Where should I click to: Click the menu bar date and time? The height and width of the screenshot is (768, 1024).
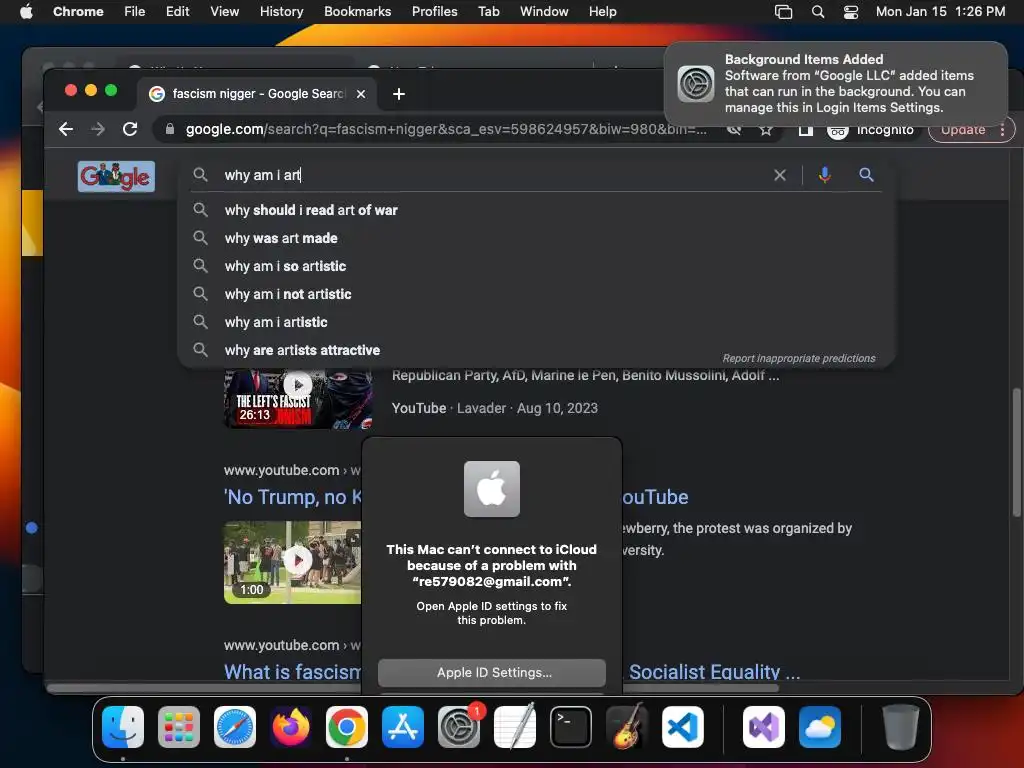(940, 12)
